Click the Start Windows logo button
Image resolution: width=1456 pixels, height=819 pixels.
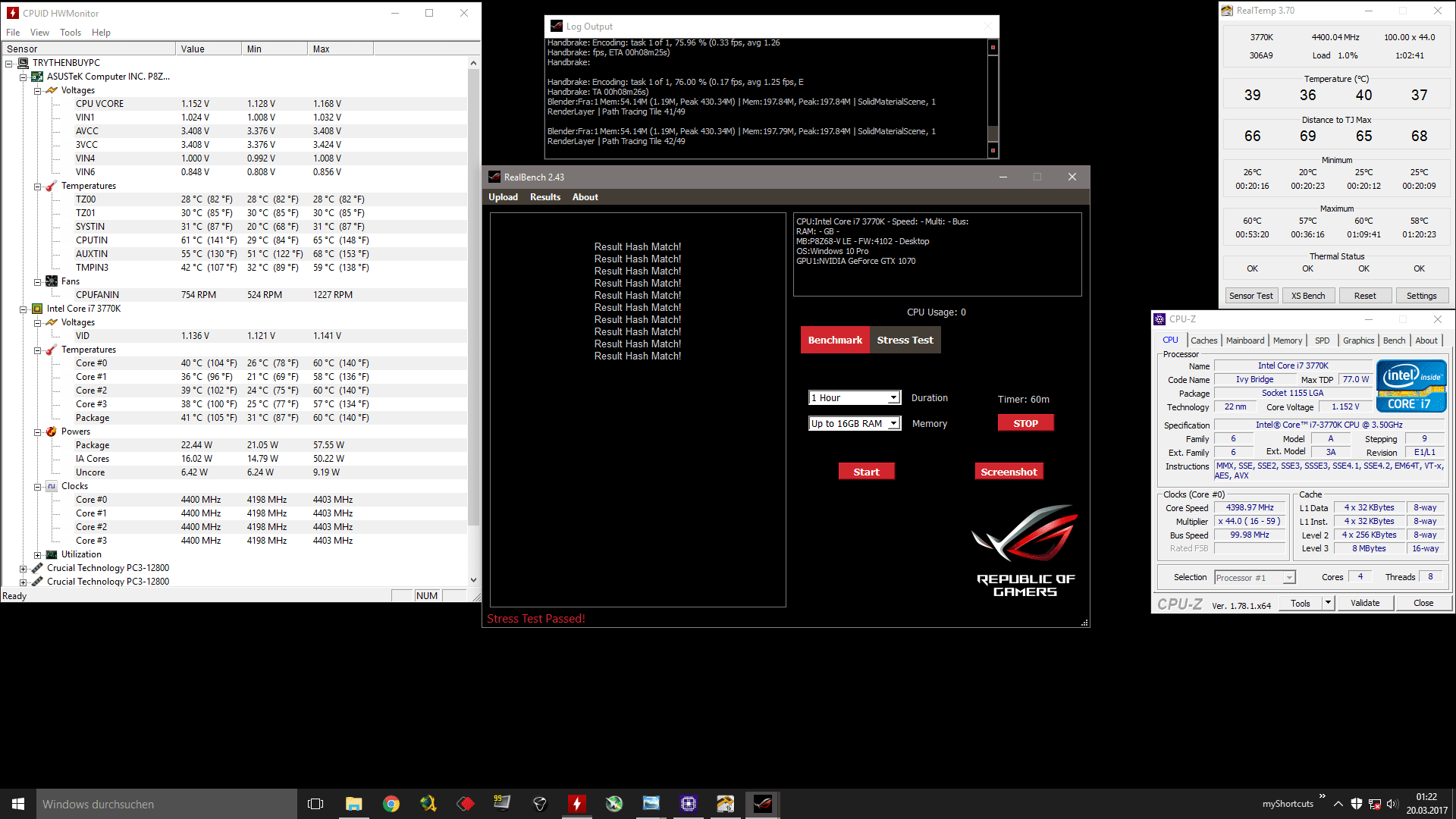point(18,804)
